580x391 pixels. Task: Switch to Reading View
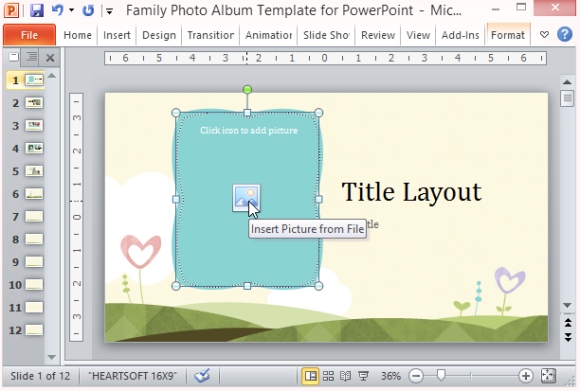[x=345, y=376]
